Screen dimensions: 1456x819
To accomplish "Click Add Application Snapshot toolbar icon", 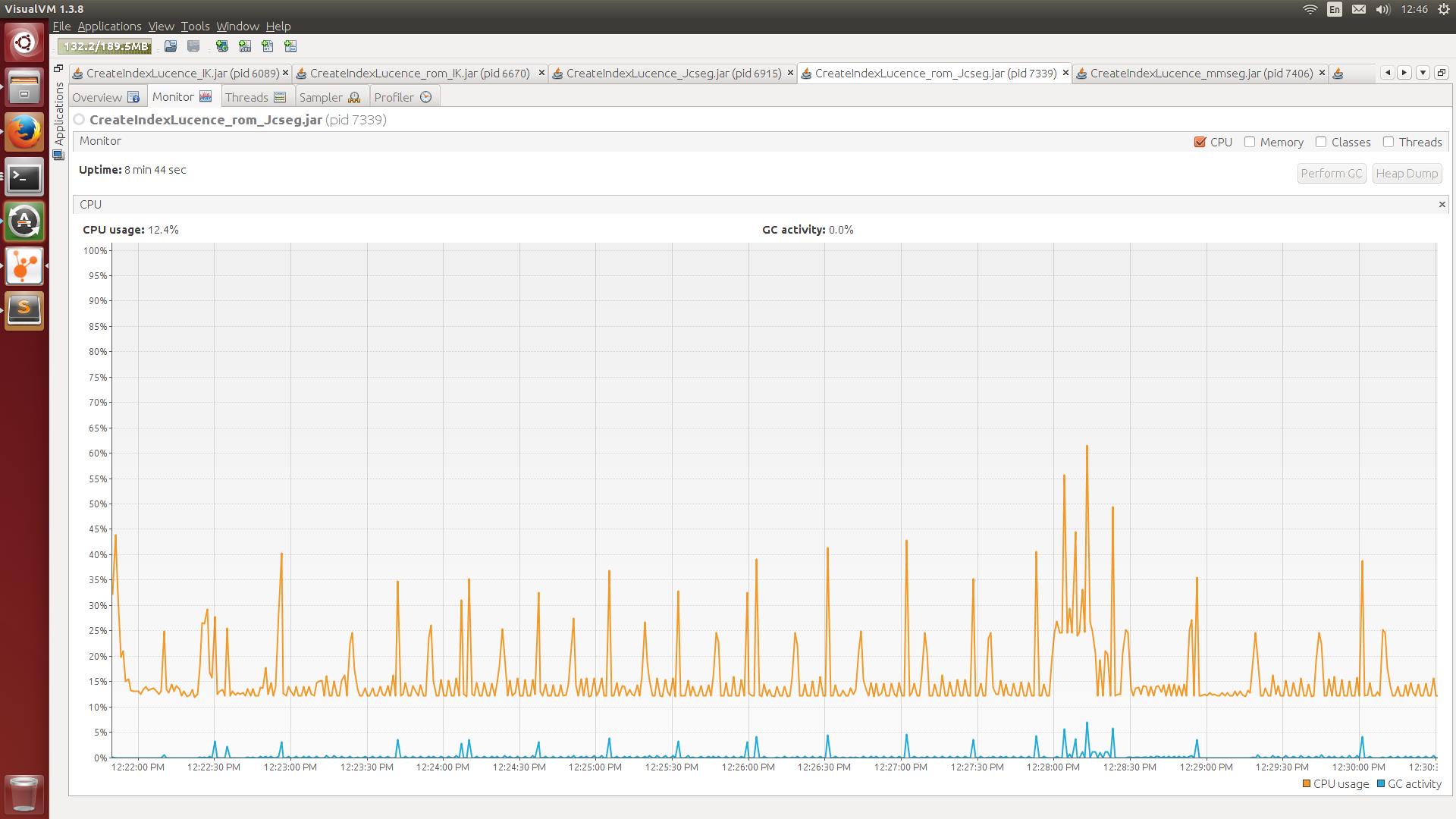I will pos(290,46).
